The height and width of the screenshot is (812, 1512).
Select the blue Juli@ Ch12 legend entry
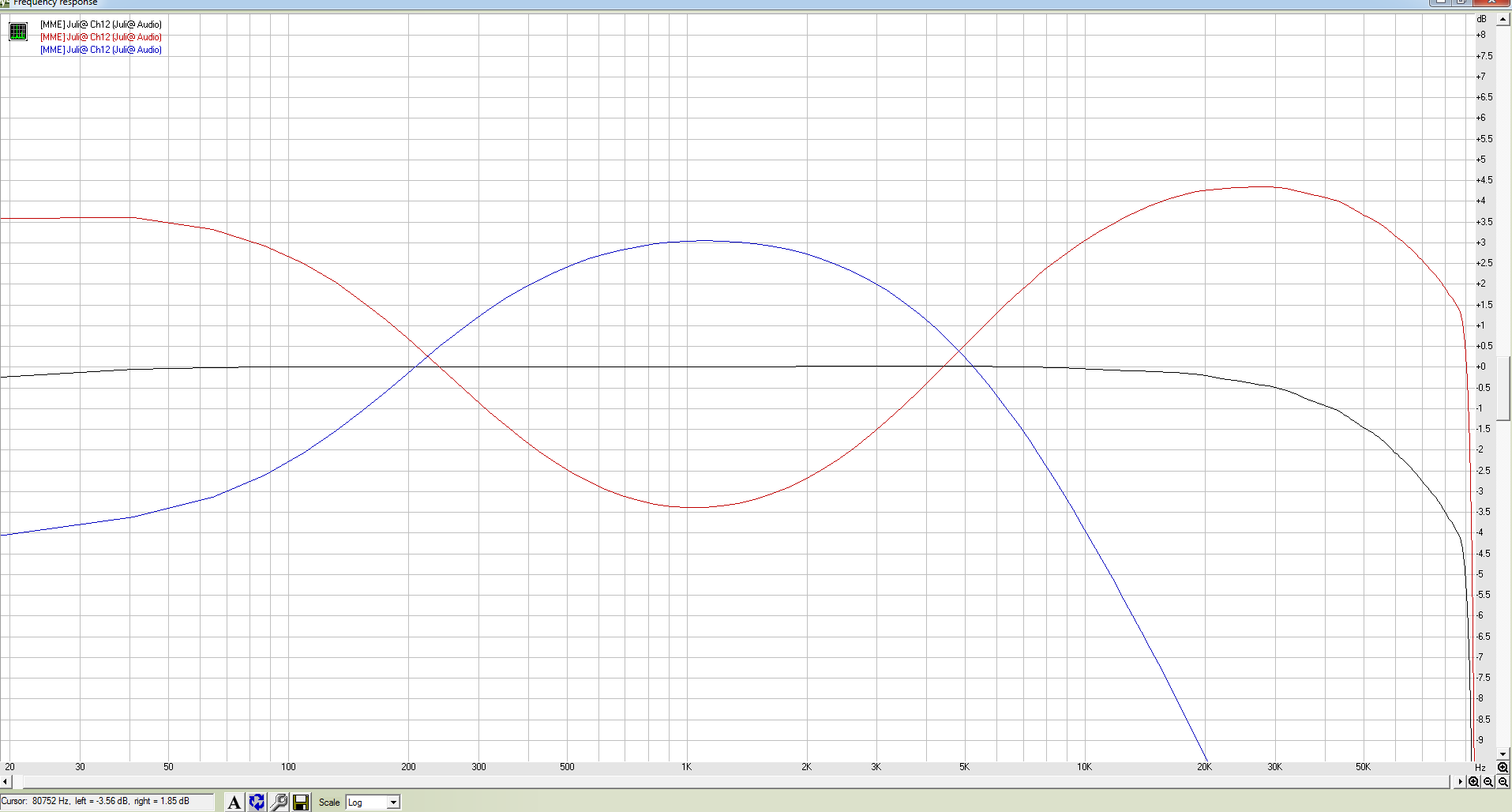coord(101,50)
